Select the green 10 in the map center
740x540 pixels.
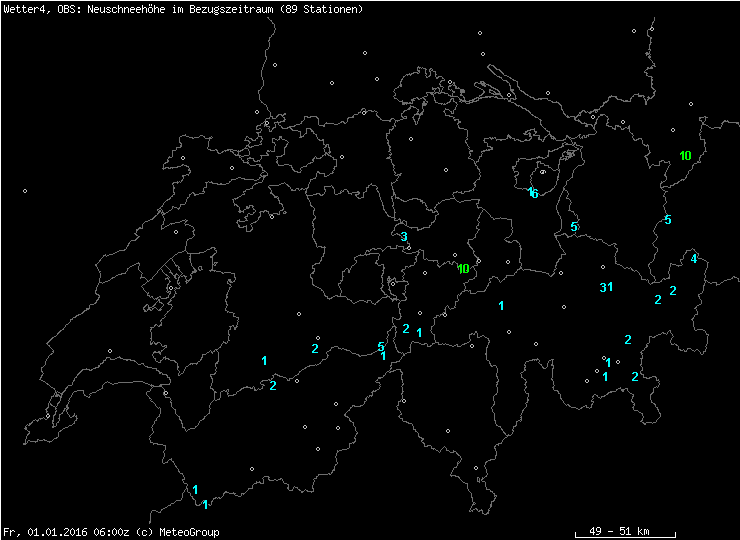tap(463, 269)
